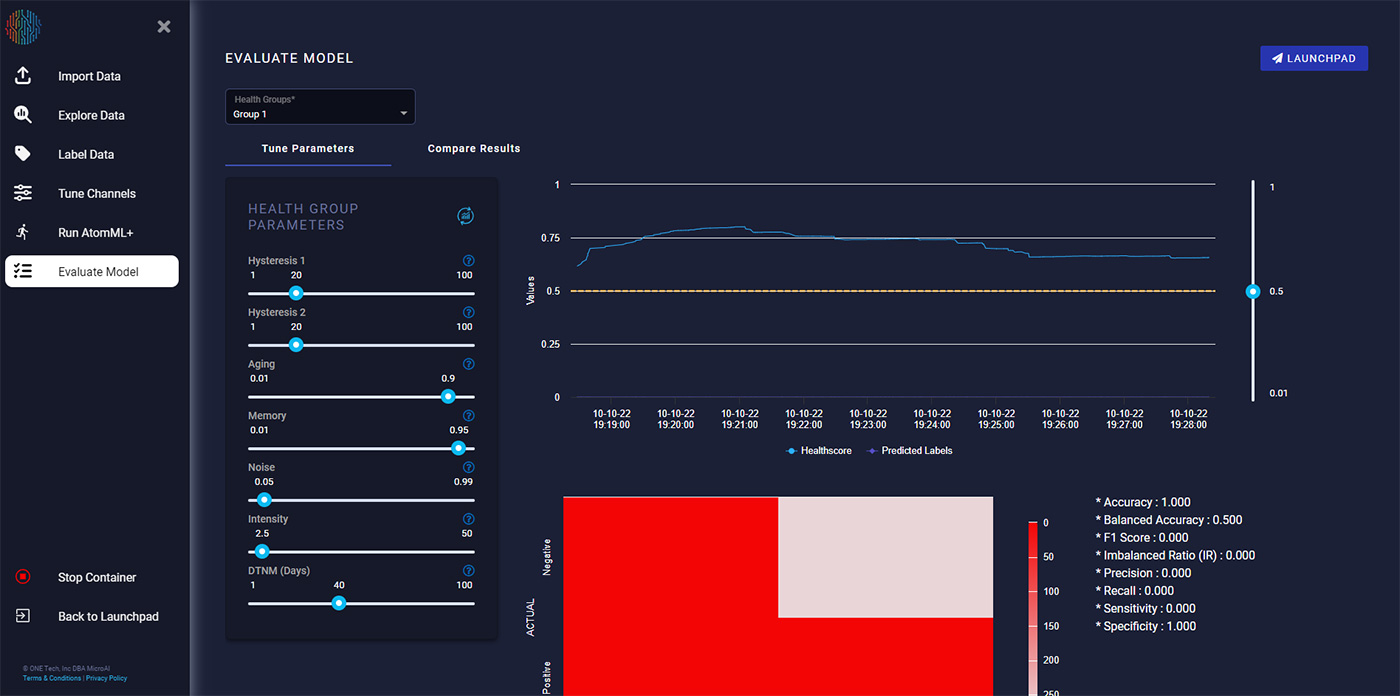Open help icon for Intensity
The image size is (1400, 696).
(x=468, y=520)
